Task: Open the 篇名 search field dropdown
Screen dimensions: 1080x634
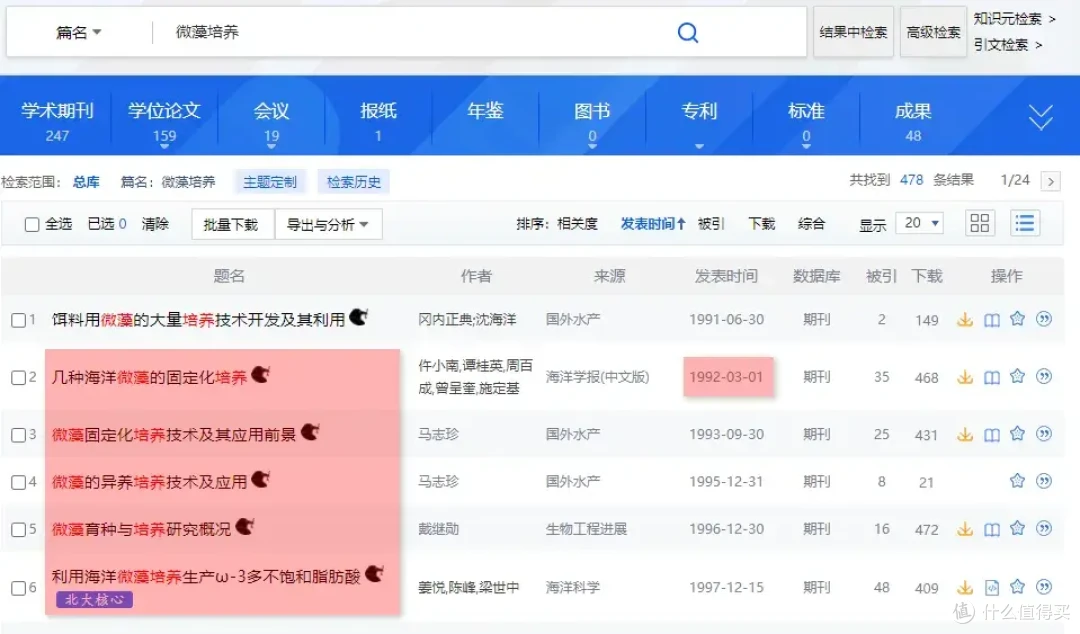Action: 79,32
